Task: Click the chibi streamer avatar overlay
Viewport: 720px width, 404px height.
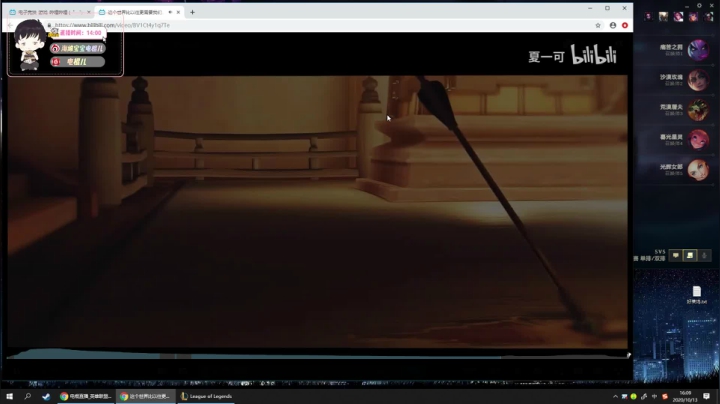Action: point(29,45)
